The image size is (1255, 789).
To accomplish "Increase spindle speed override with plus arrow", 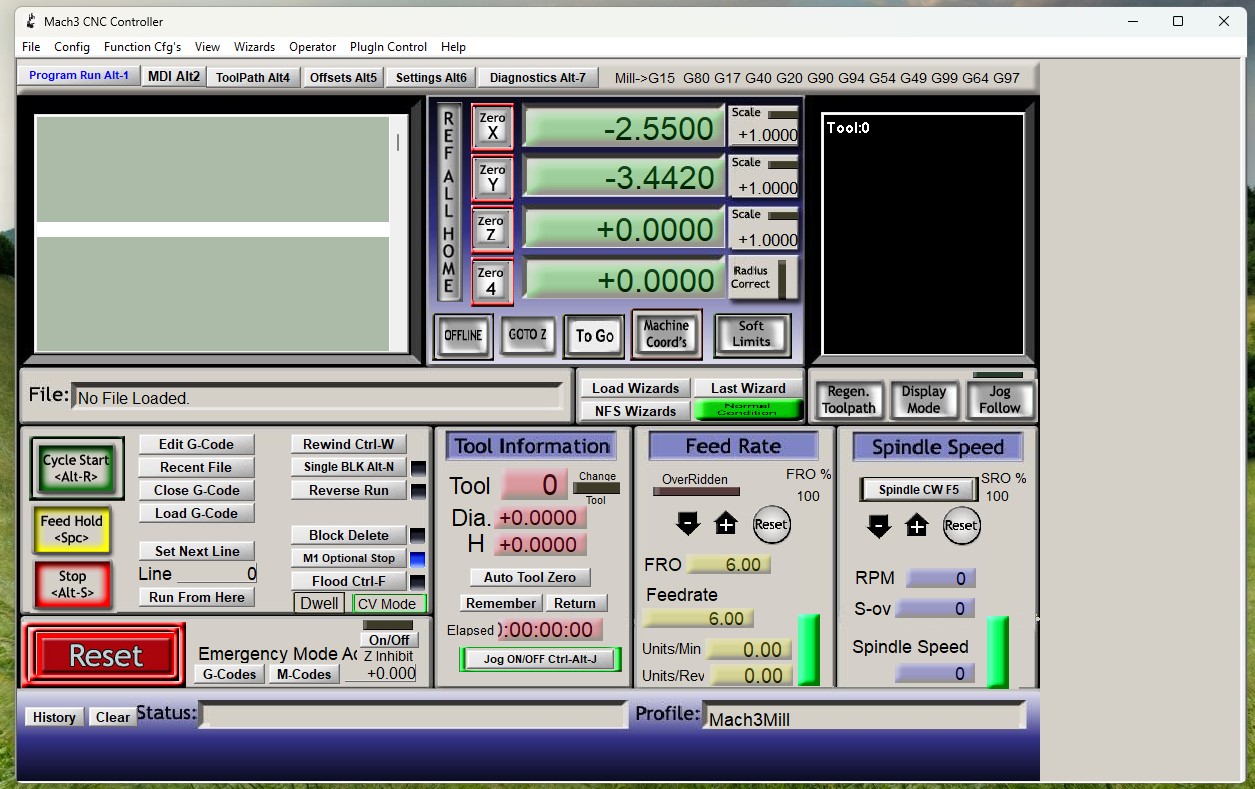I will point(916,525).
